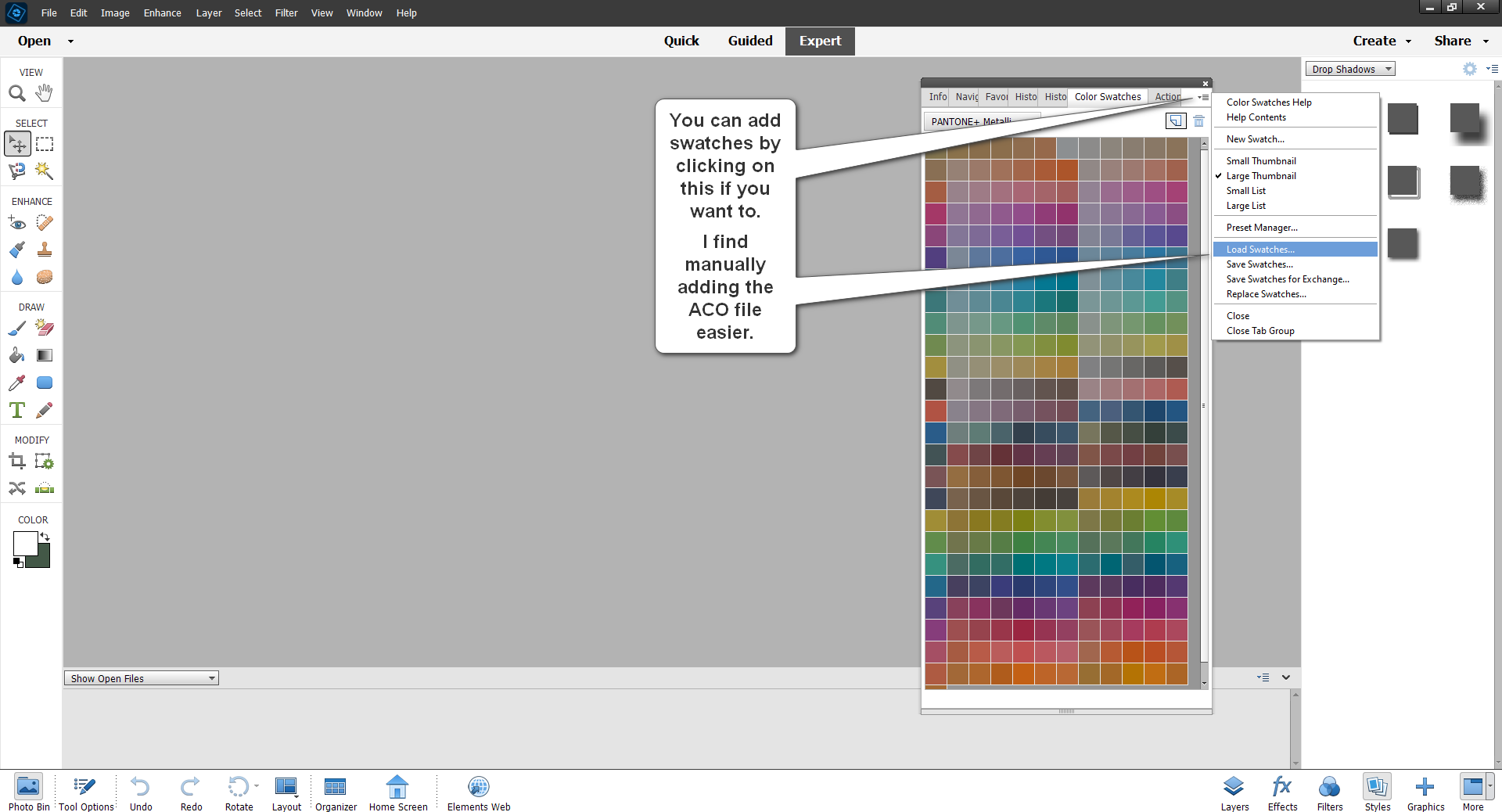
Task: Select the Zoom tool
Action: [x=17, y=92]
